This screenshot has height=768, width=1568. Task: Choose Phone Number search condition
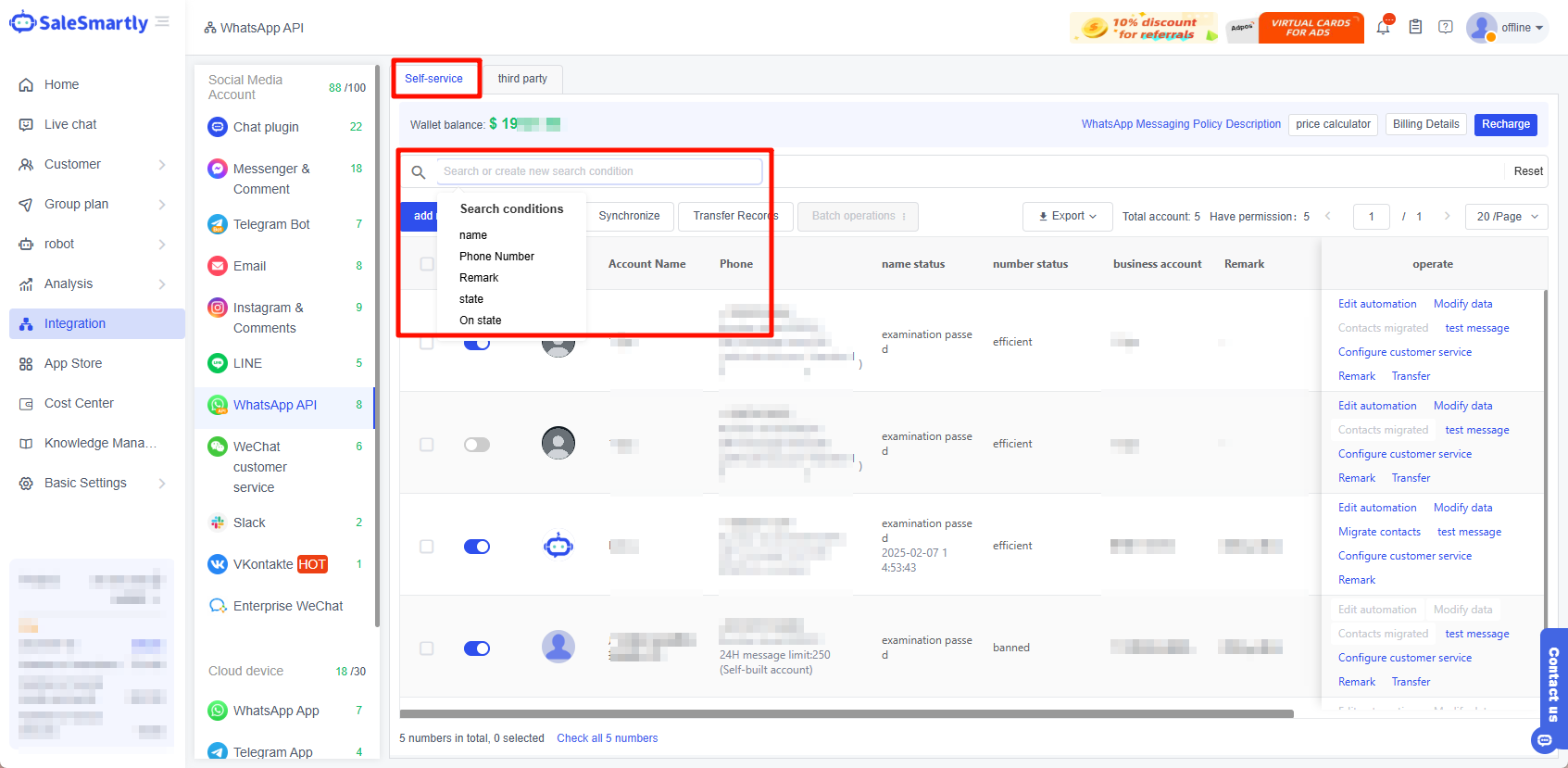(496, 257)
